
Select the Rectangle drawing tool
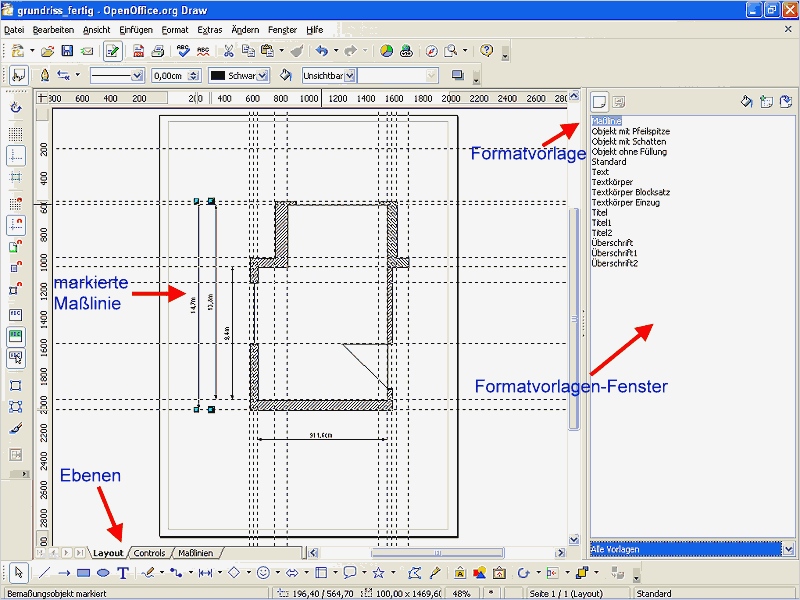[x=83, y=573]
